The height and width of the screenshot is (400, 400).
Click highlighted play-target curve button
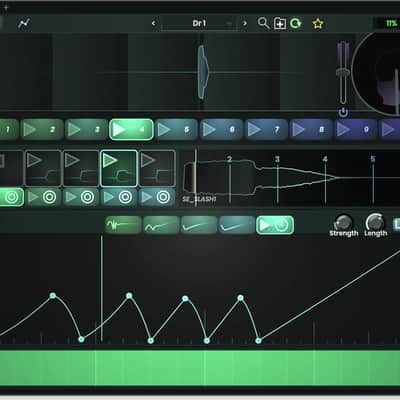coord(275,225)
